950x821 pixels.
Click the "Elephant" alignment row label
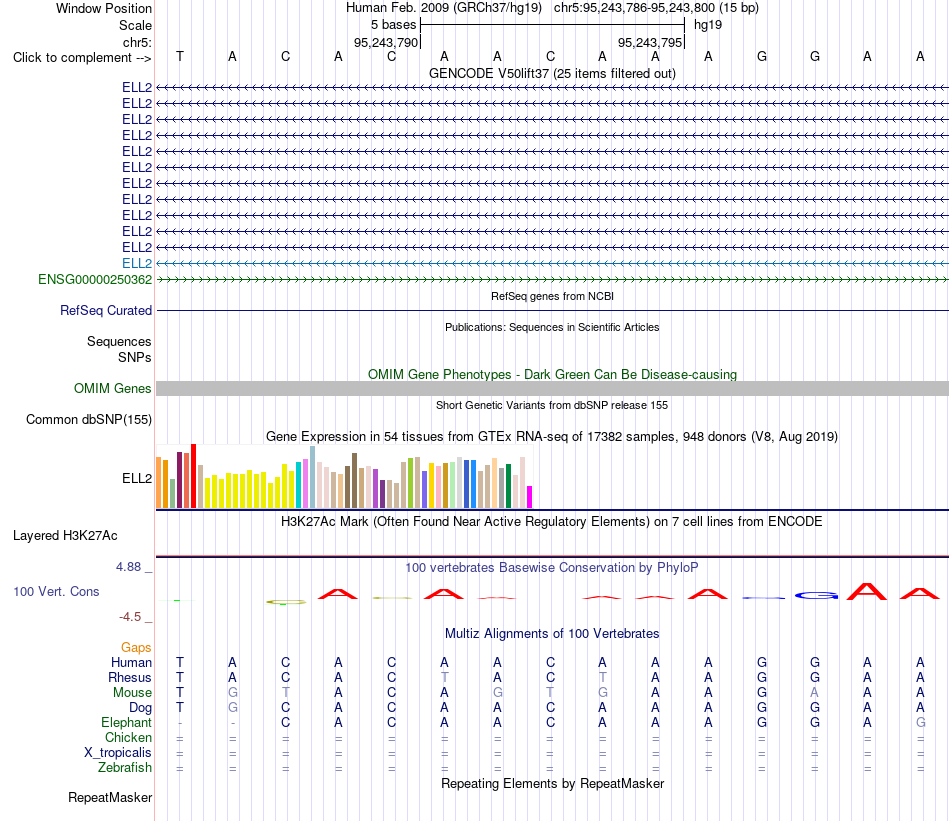pos(126,722)
